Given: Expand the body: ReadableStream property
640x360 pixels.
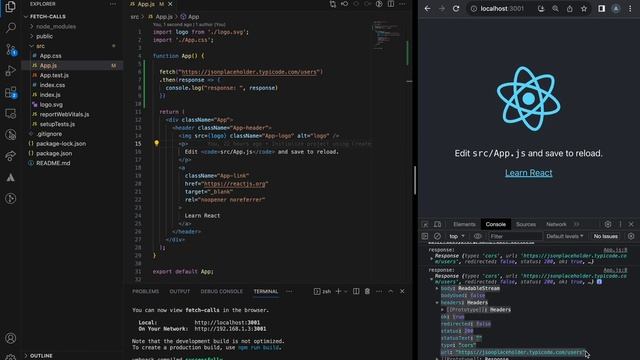Looking at the screenshot, I should (437, 289).
